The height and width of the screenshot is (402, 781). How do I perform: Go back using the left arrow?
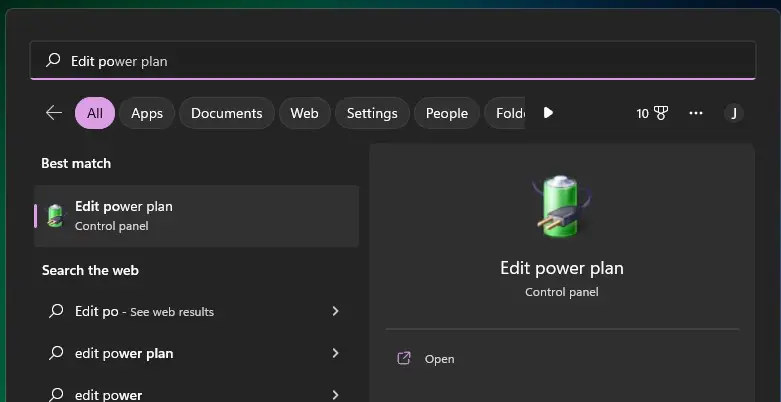pyautogui.click(x=53, y=113)
